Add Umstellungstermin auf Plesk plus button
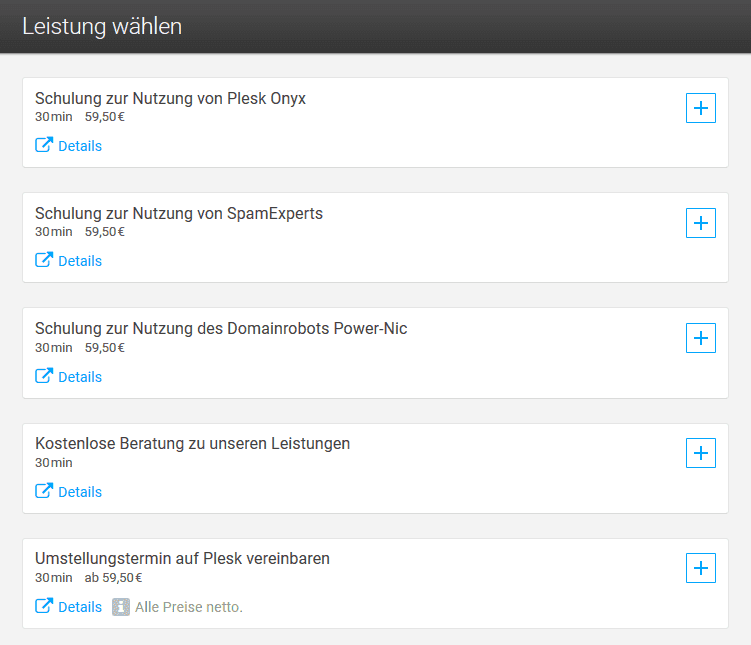The width and height of the screenshot is (751, 645). click(x=701, y=568)
